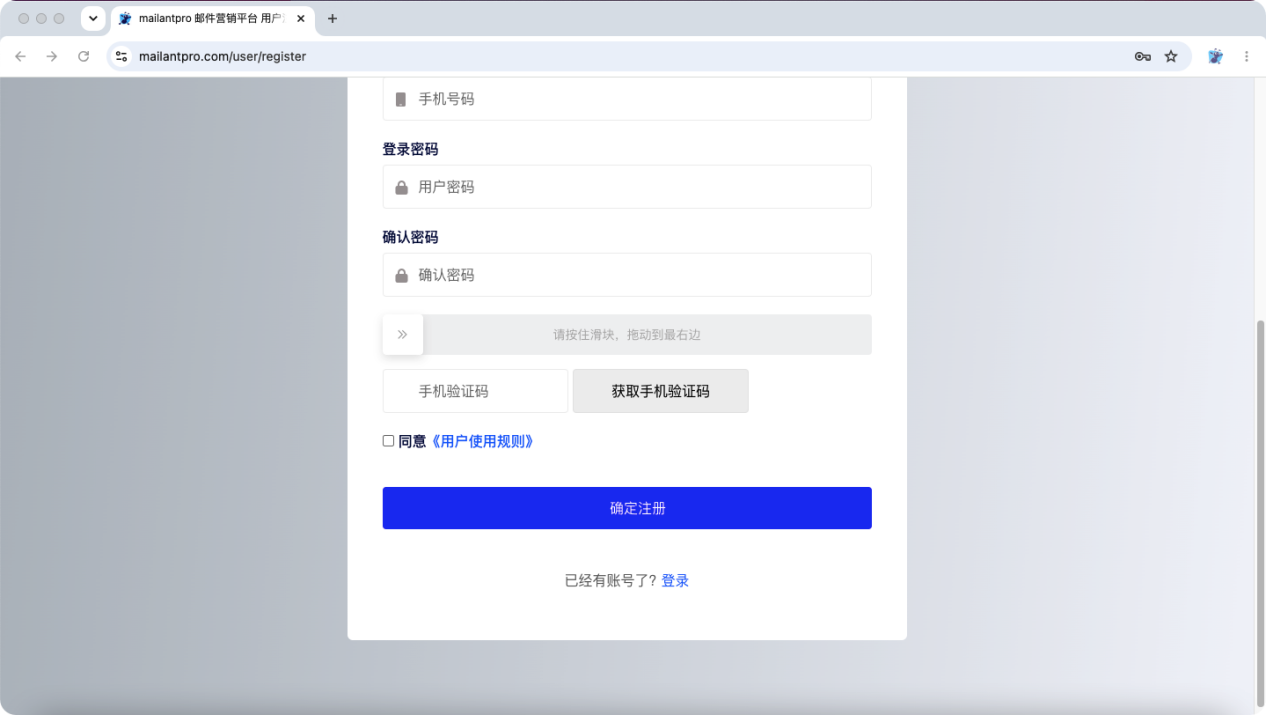
Task: Click the 确认密码 label heading
Action: click(x=410, y=237)
